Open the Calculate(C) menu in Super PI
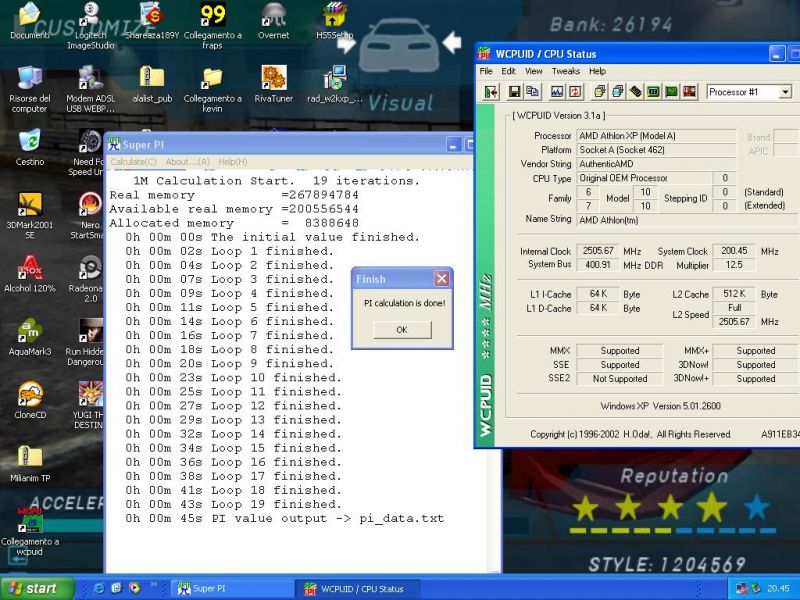This screenshot has height=600, width=800. tap(133, 162)
